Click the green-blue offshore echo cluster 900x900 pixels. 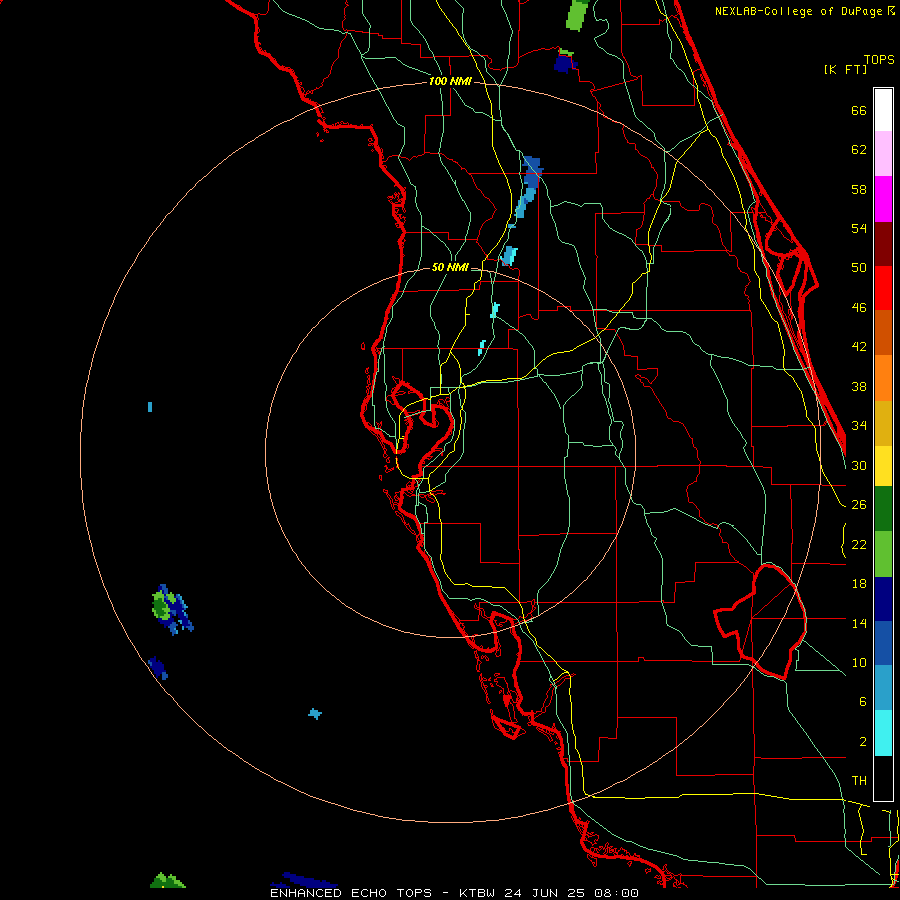click(172, 610)
